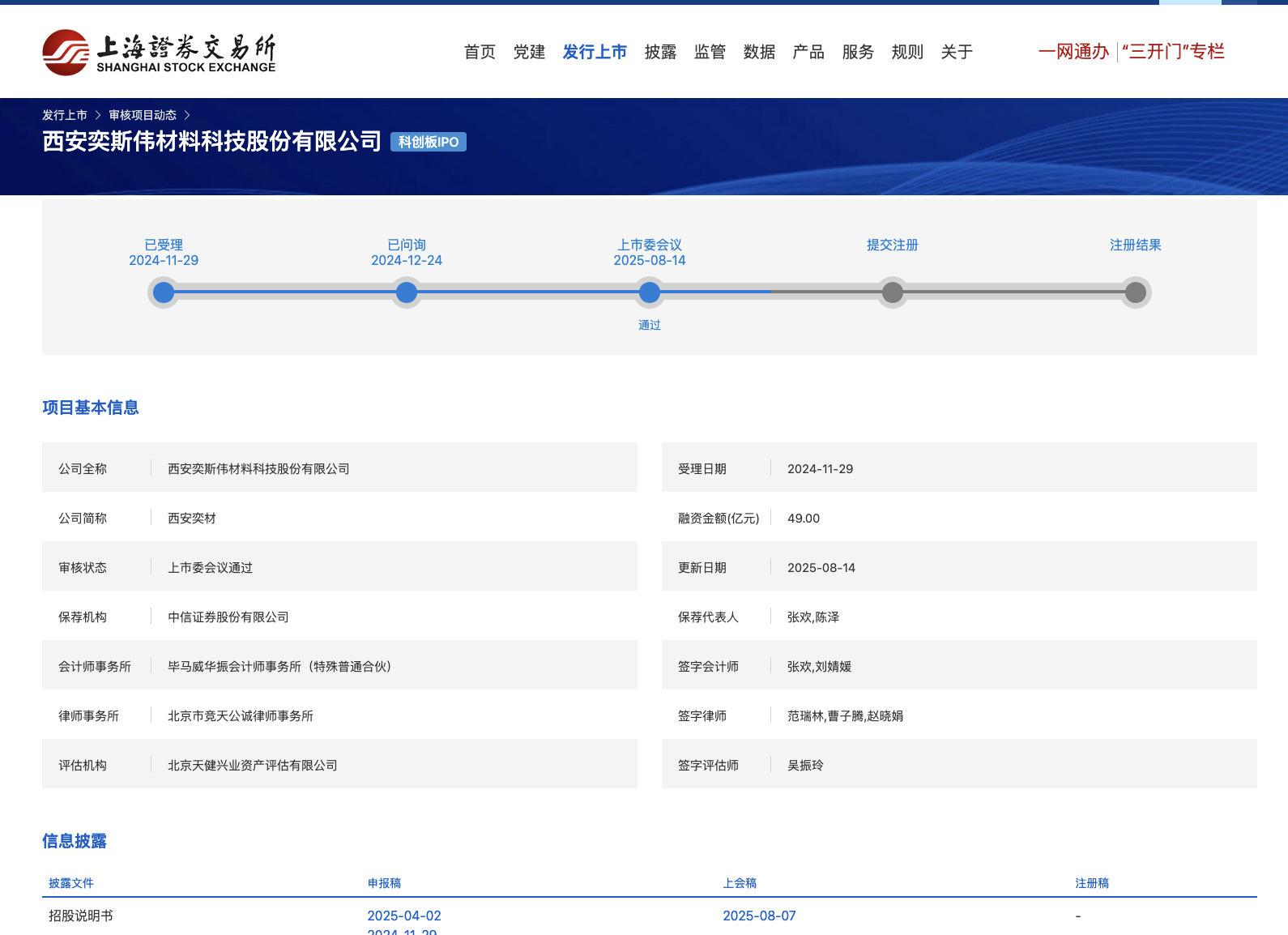Go to the 监管 section

click(710, 52)
